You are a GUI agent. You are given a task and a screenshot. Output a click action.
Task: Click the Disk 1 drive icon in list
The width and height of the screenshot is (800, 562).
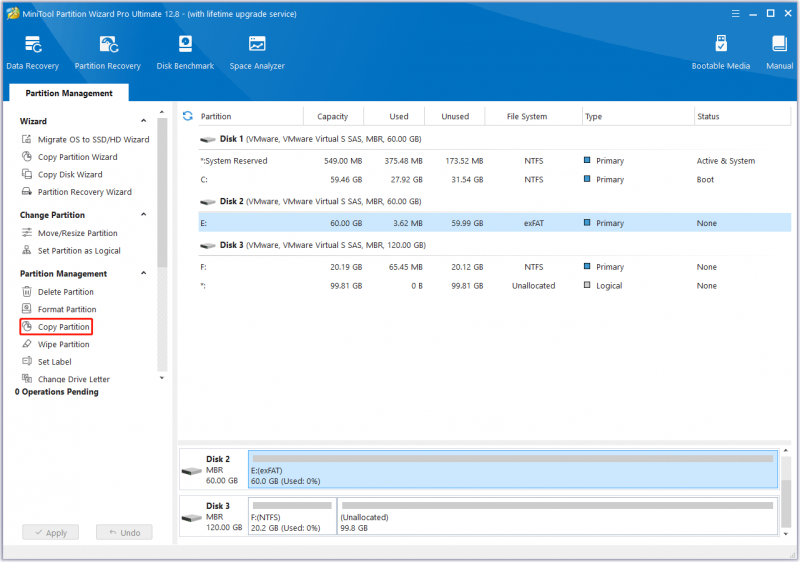[208, 139]
